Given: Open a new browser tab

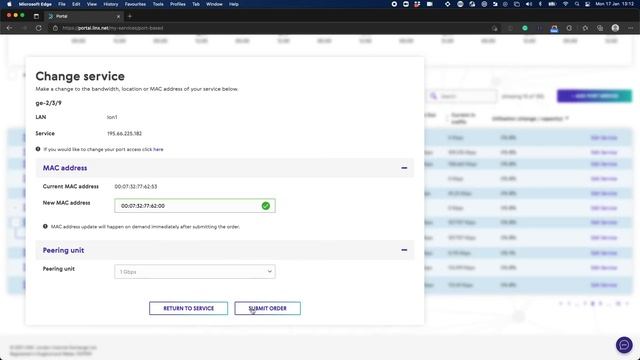Looking at the screenshot, I should click(x=130, y=16).
